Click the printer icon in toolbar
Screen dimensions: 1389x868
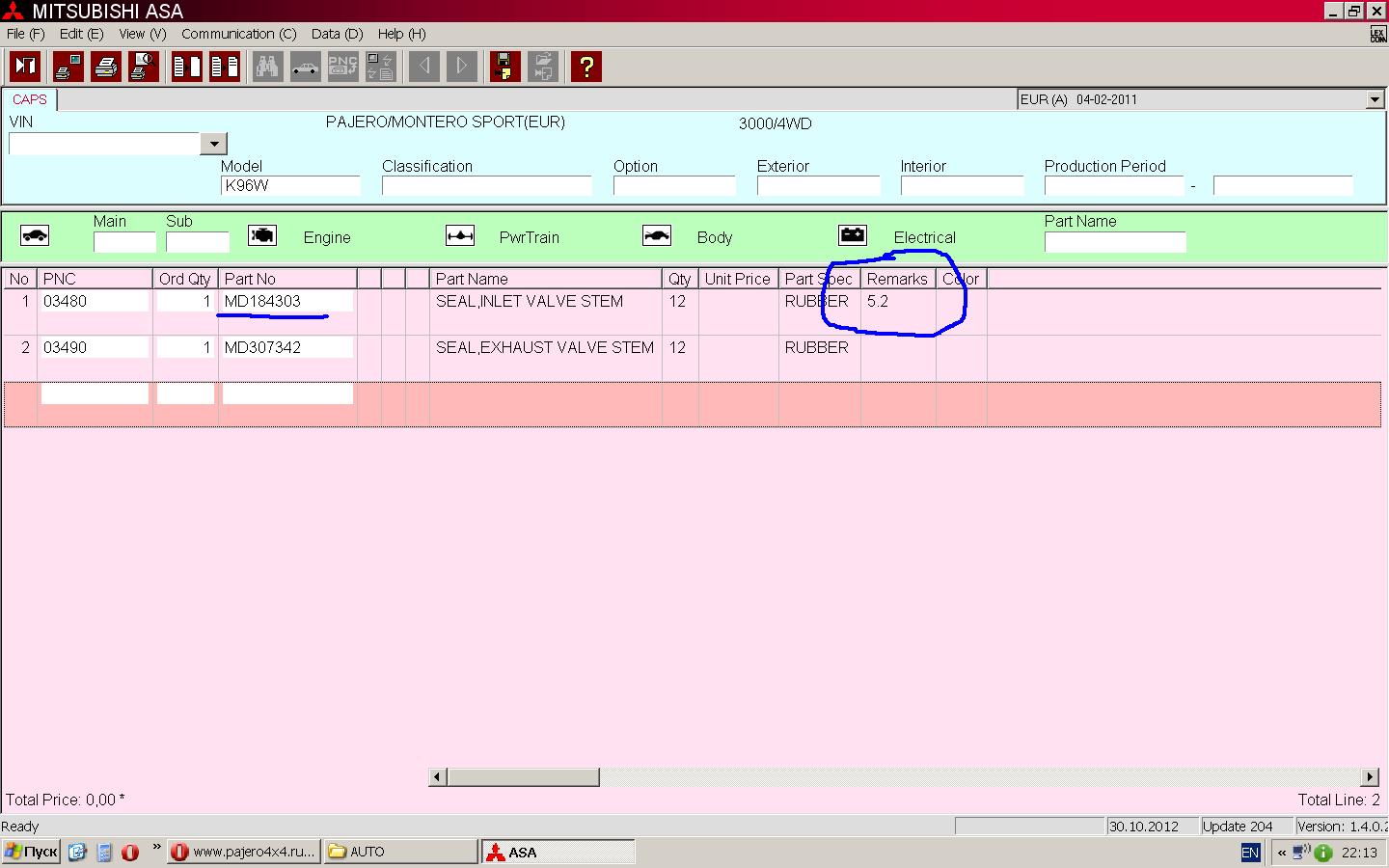[106, 67]
